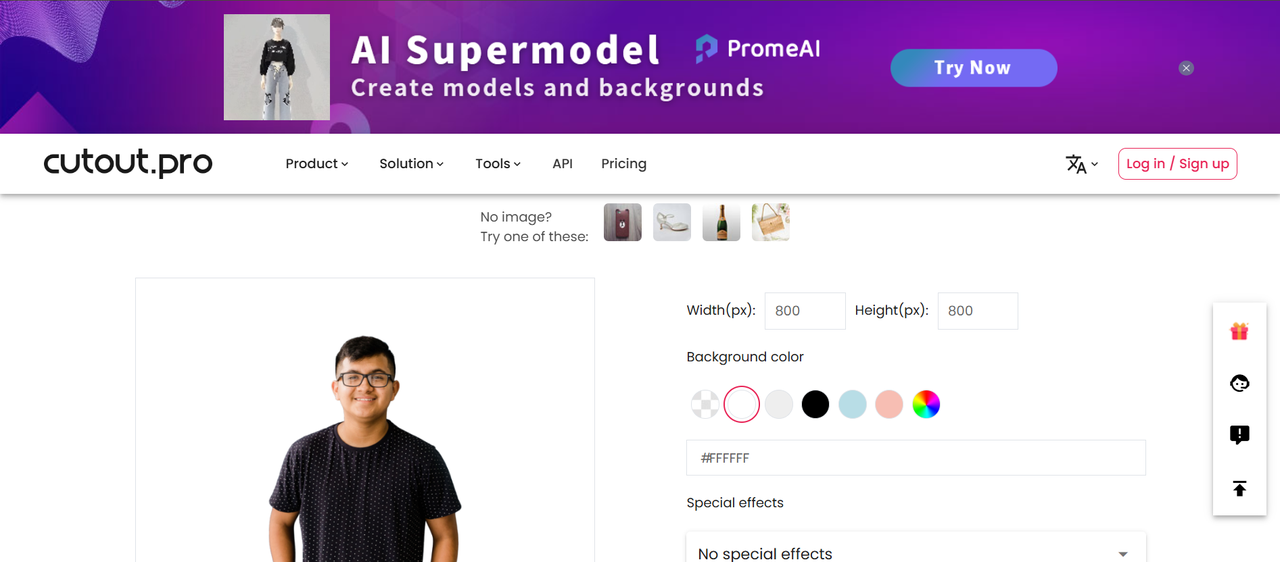
Task: Select the champagne bottle sample image
Action: (x=721, y=222)
